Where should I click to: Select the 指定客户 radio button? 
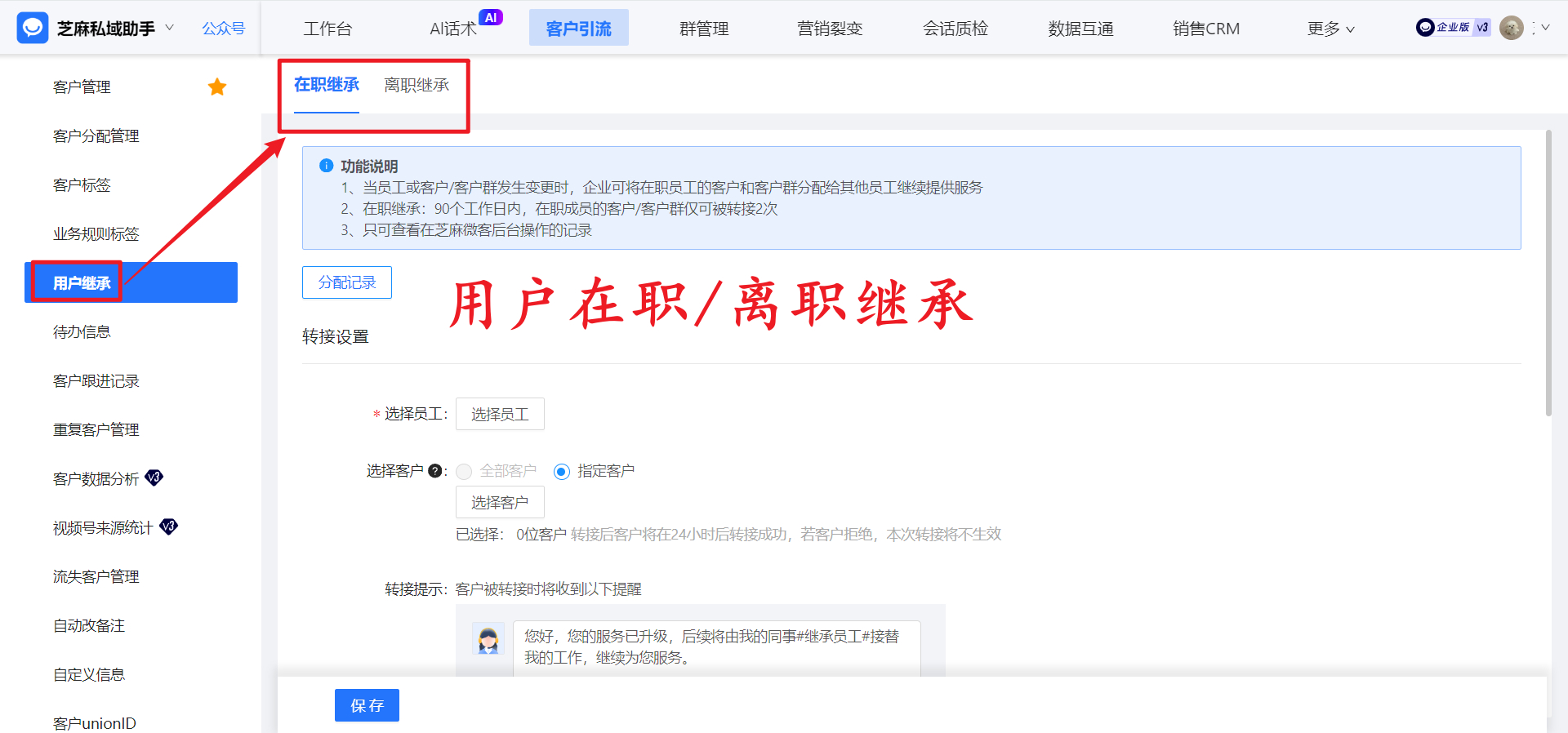(562, 472)
